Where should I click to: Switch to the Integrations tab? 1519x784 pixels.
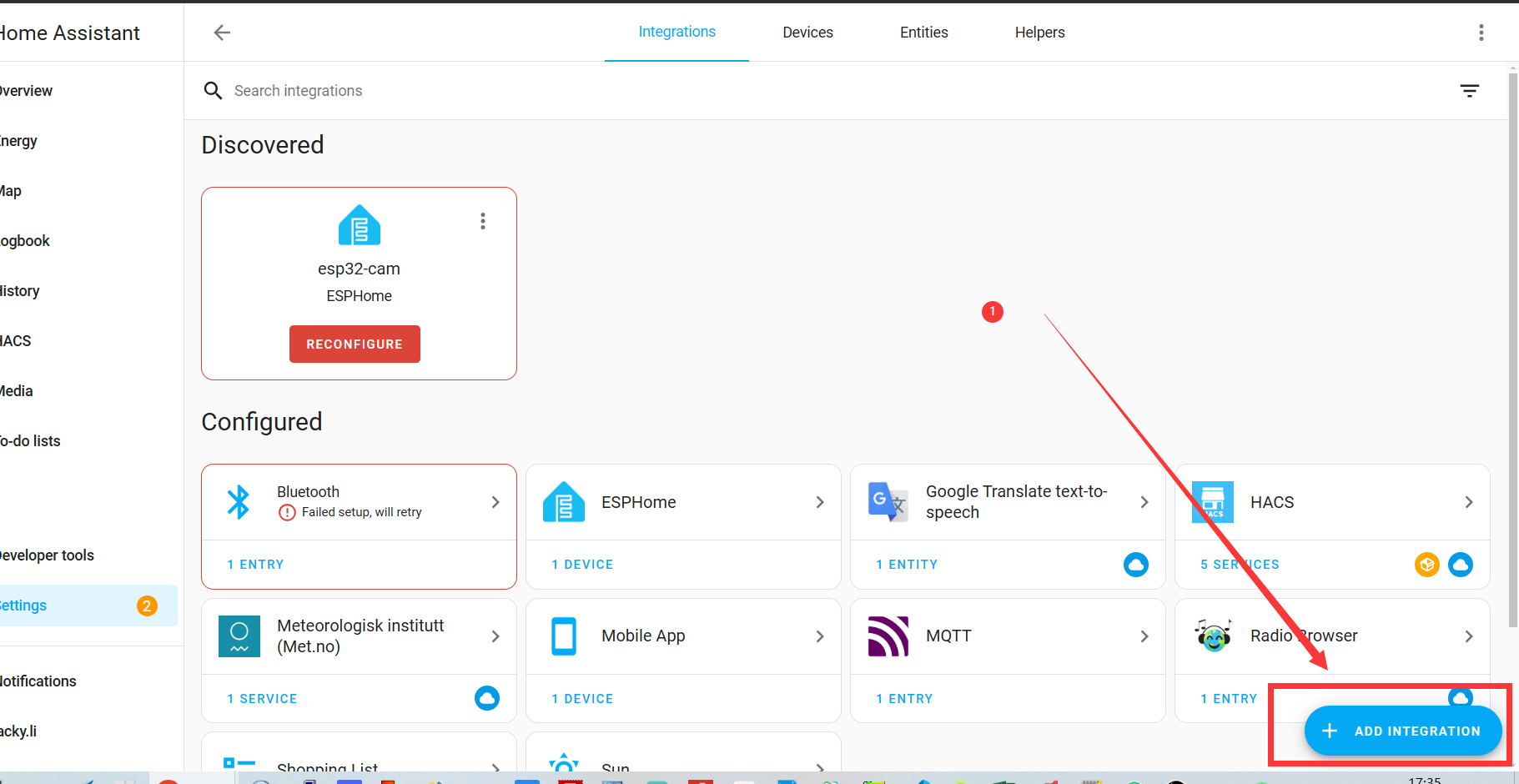pos(677,32)
